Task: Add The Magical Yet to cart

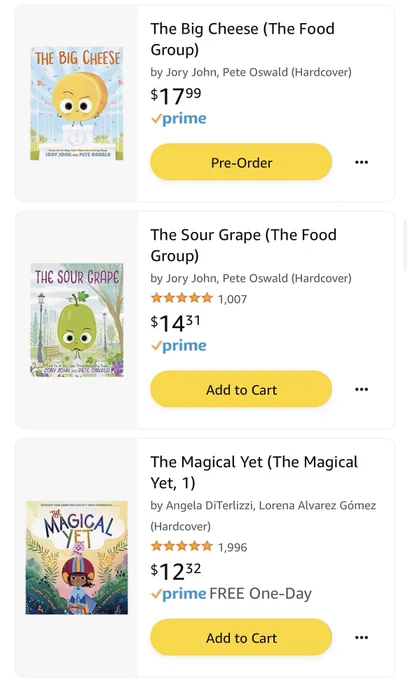Action: click(x=241, y=638)
